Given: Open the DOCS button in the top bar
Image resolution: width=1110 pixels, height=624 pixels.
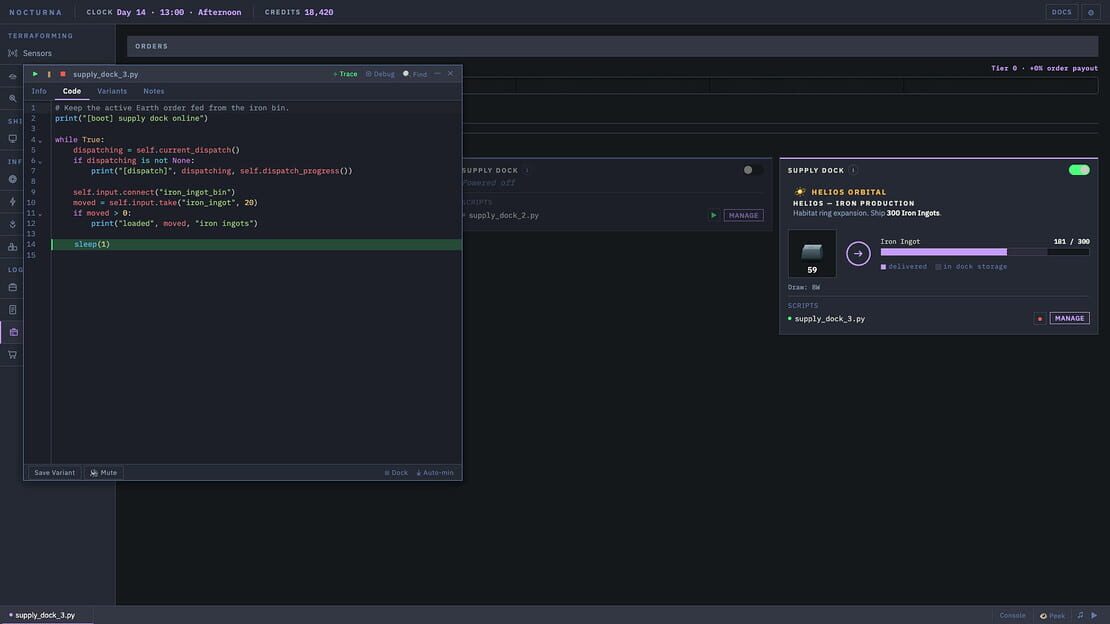Looking at the screenshot, I should (1061, 12).
